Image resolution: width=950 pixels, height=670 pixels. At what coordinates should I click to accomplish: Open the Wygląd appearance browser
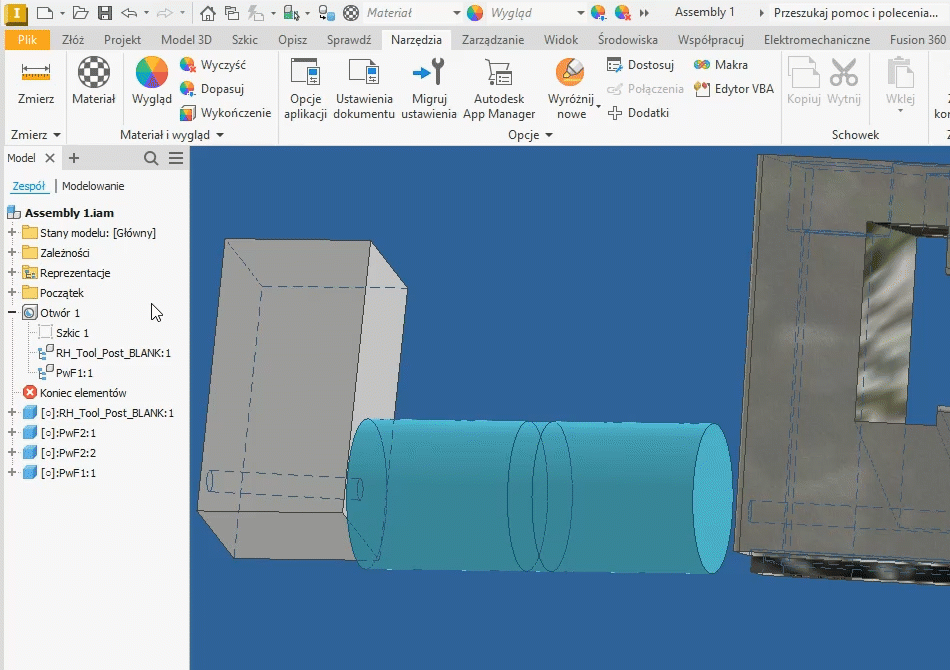click(x=151, y=82)
